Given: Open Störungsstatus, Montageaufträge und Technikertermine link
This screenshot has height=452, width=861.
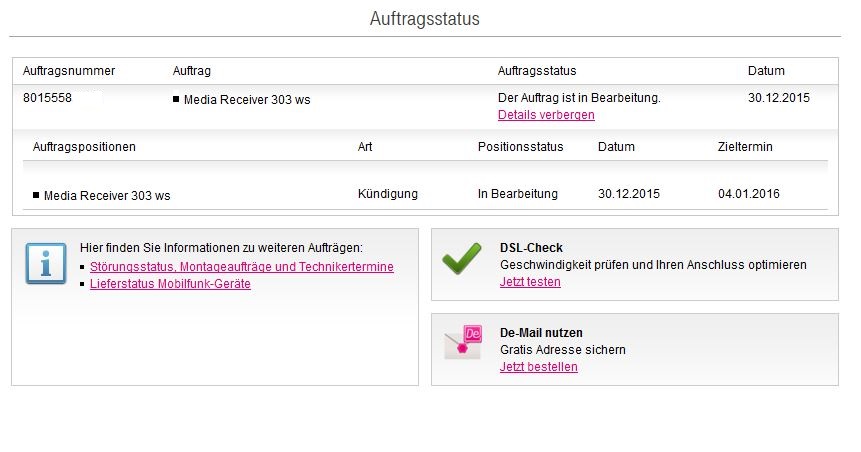Looking at the screenshot, I should point(241,267).
